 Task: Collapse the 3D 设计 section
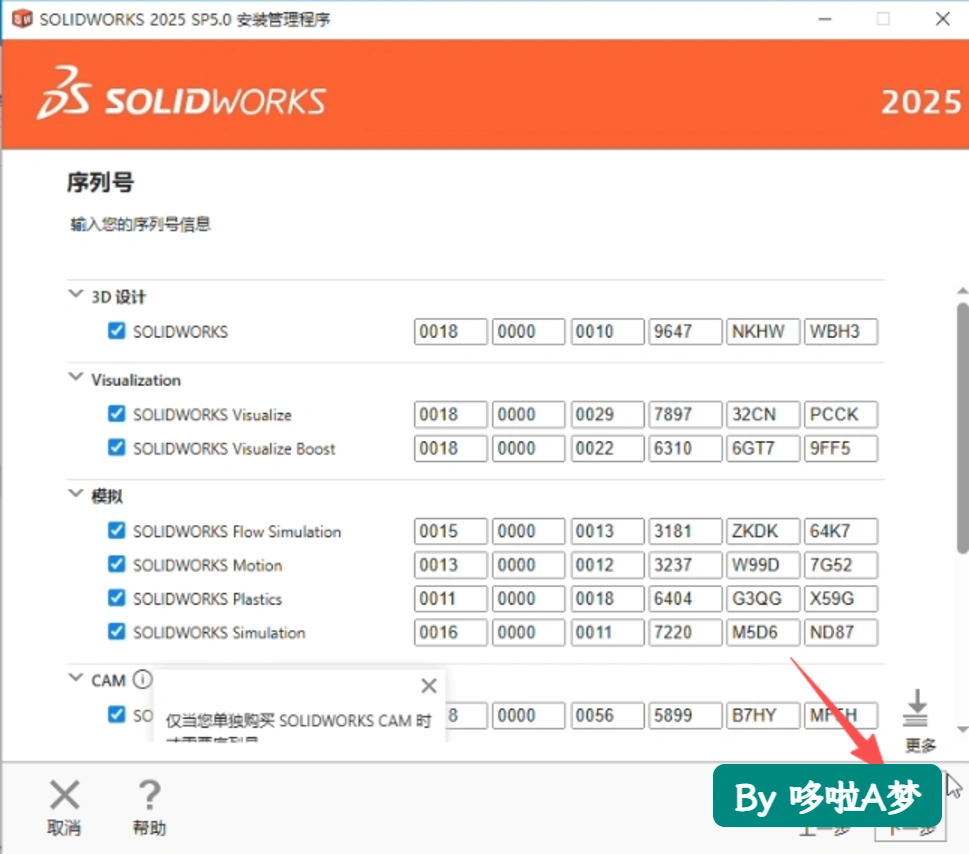75,294
